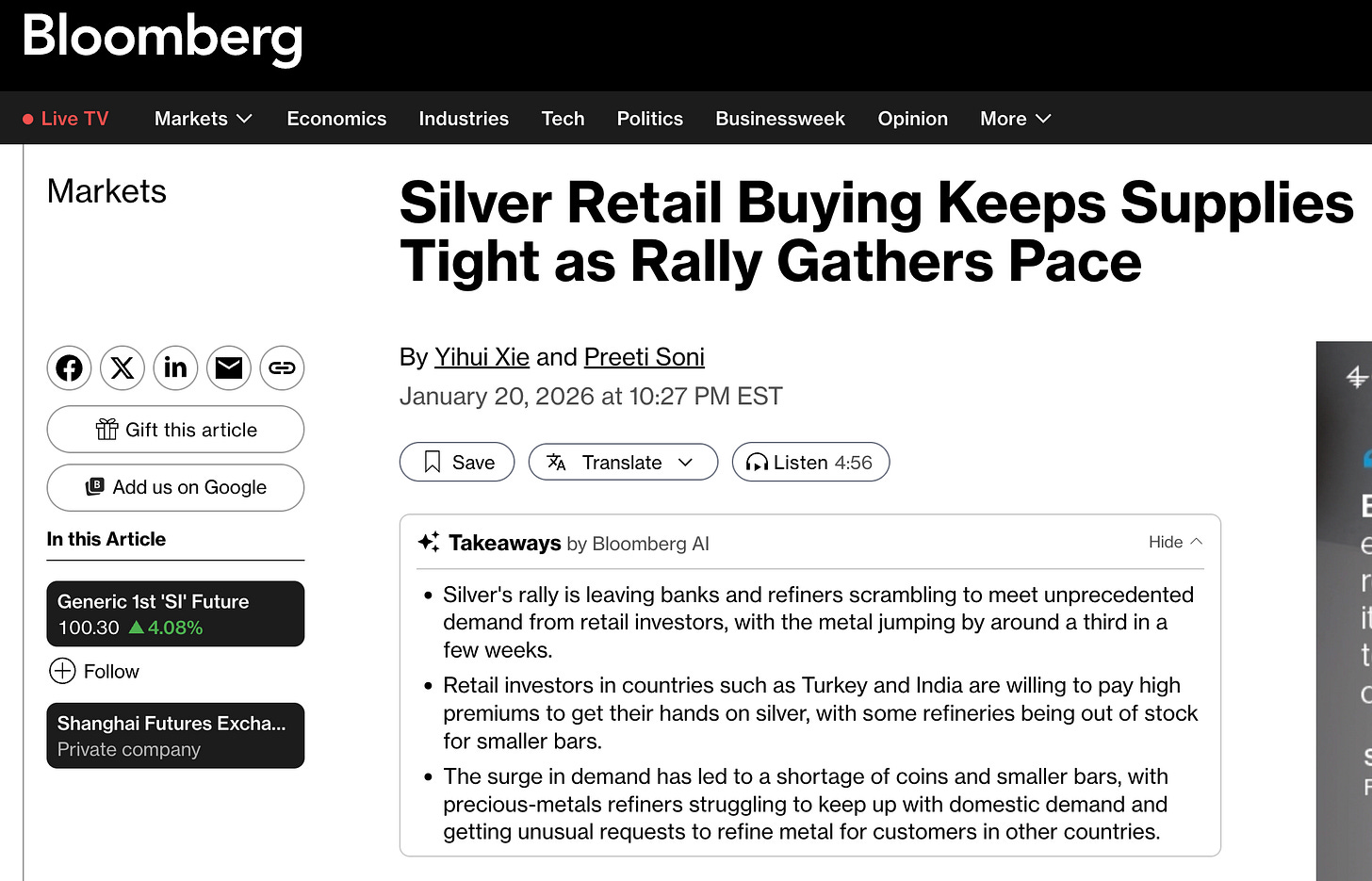Open Shanghai Futures Exchange company card
This screenshot has width=1372, height=881.
pos(175,736)
